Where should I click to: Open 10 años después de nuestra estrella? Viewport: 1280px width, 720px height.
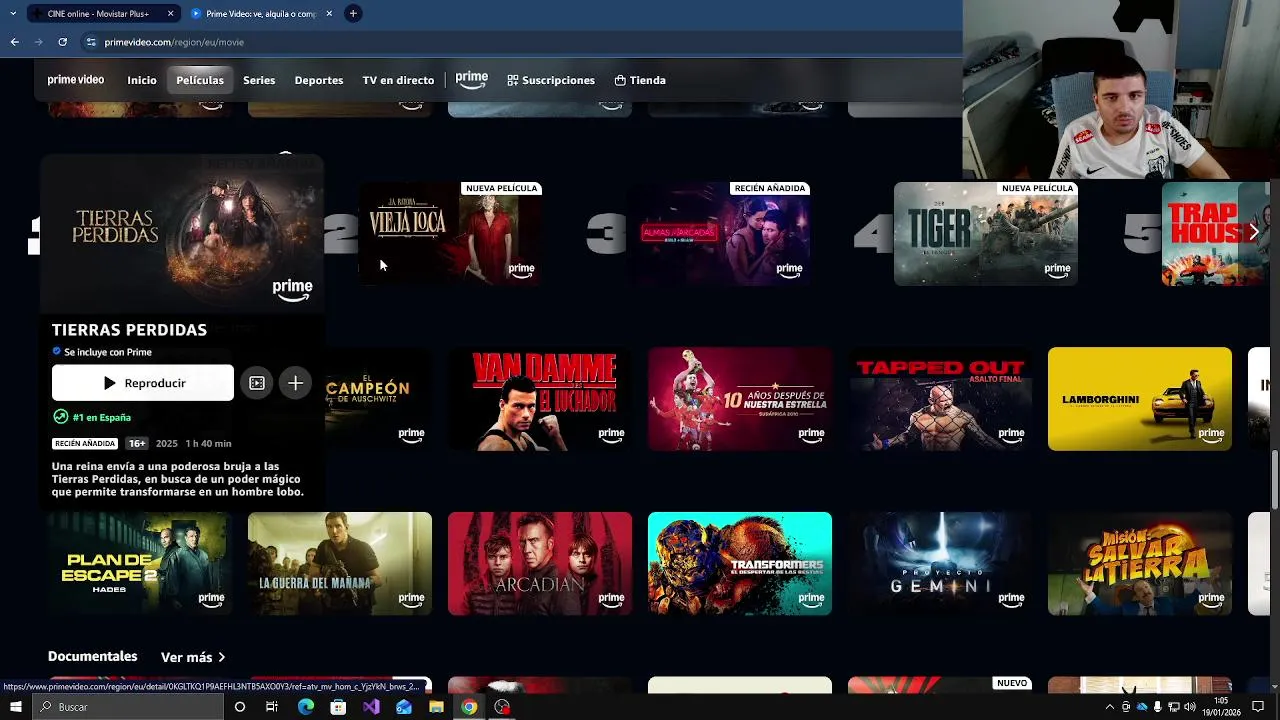(740, 399)
